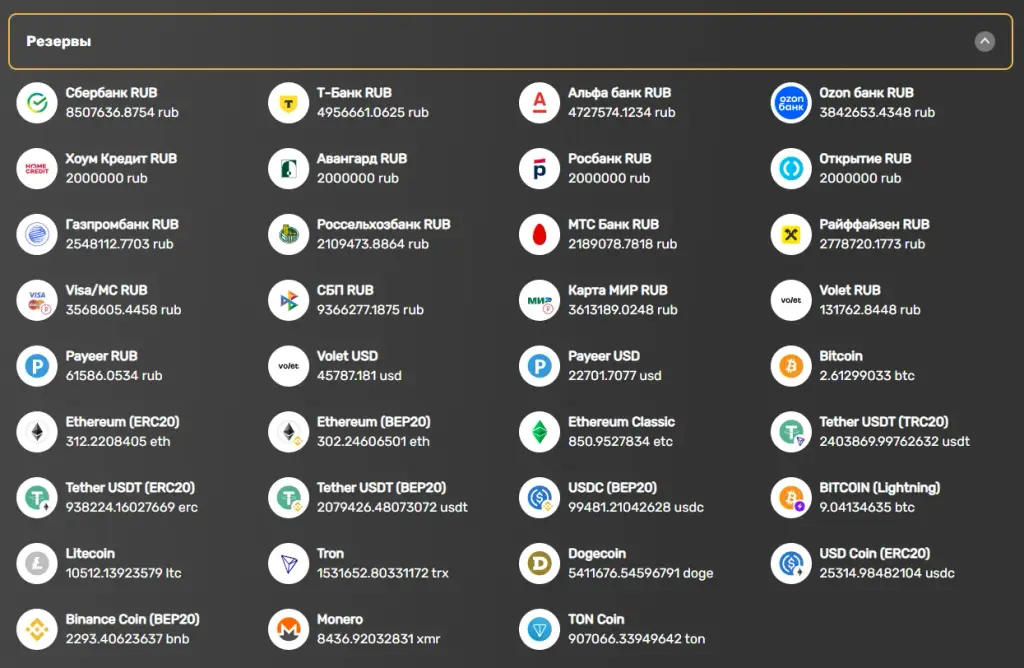Screen dimensions: 1024x668
Task: Click the value 131762.8448 rub
Action: point(870,310)
